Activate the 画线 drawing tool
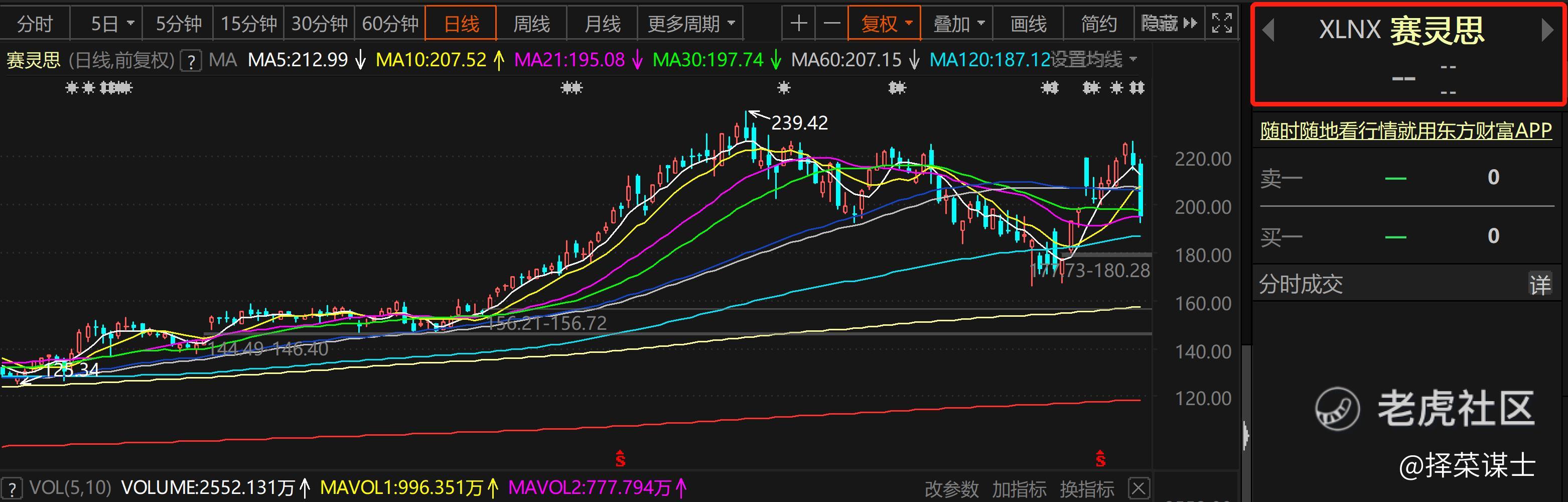Viewport: 1568px width, 502px height. (x=1028, y=24)
